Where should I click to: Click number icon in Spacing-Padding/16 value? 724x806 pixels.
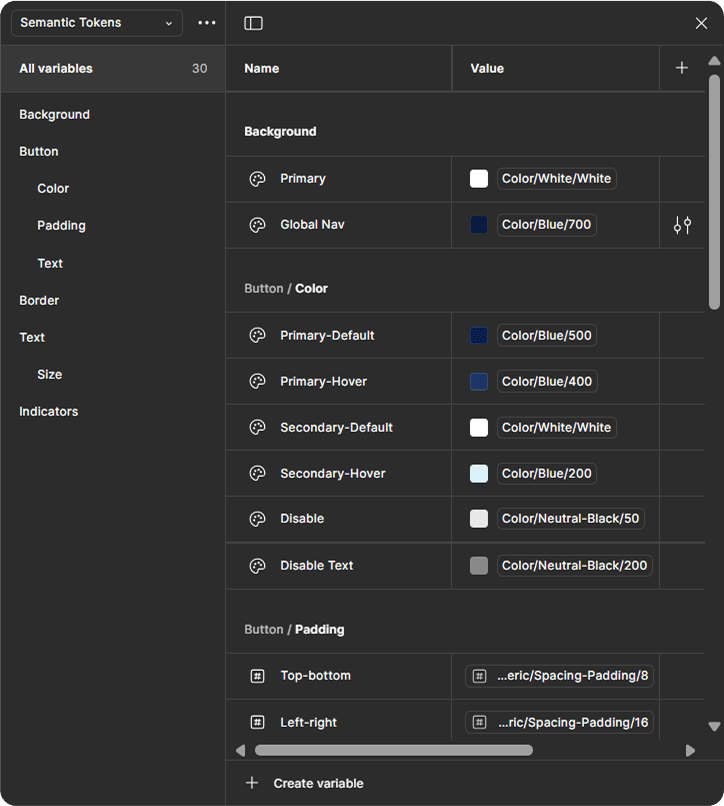click(479, 722)
